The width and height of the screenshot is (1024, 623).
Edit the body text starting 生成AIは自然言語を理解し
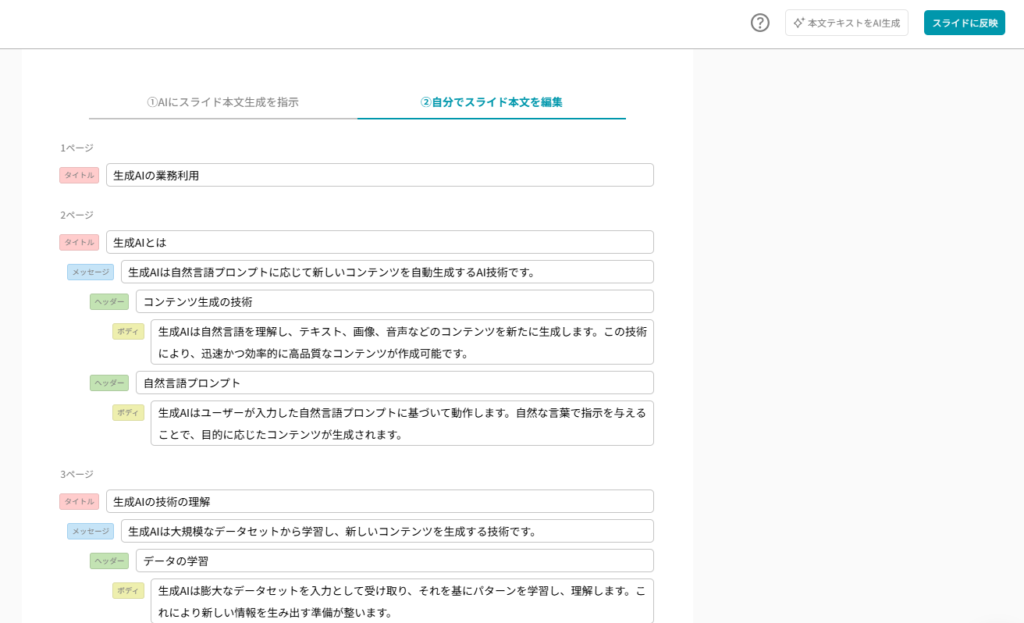coord(401,342)
